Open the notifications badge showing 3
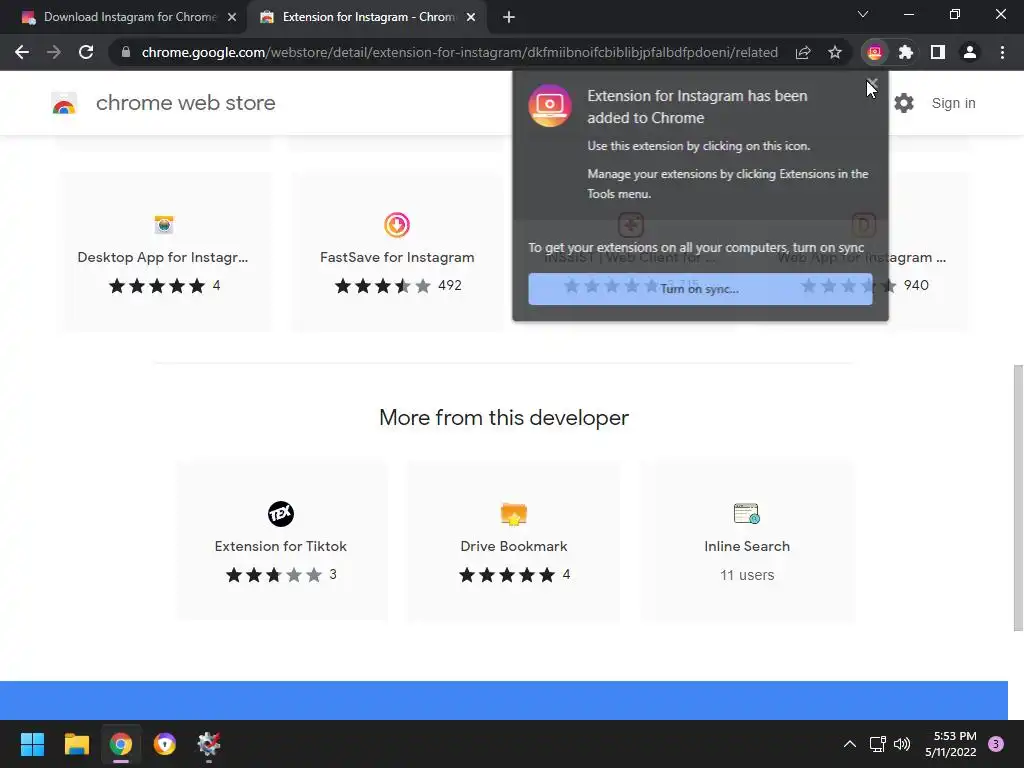Viewport: 1024px width, 768px height. (996, 744)
